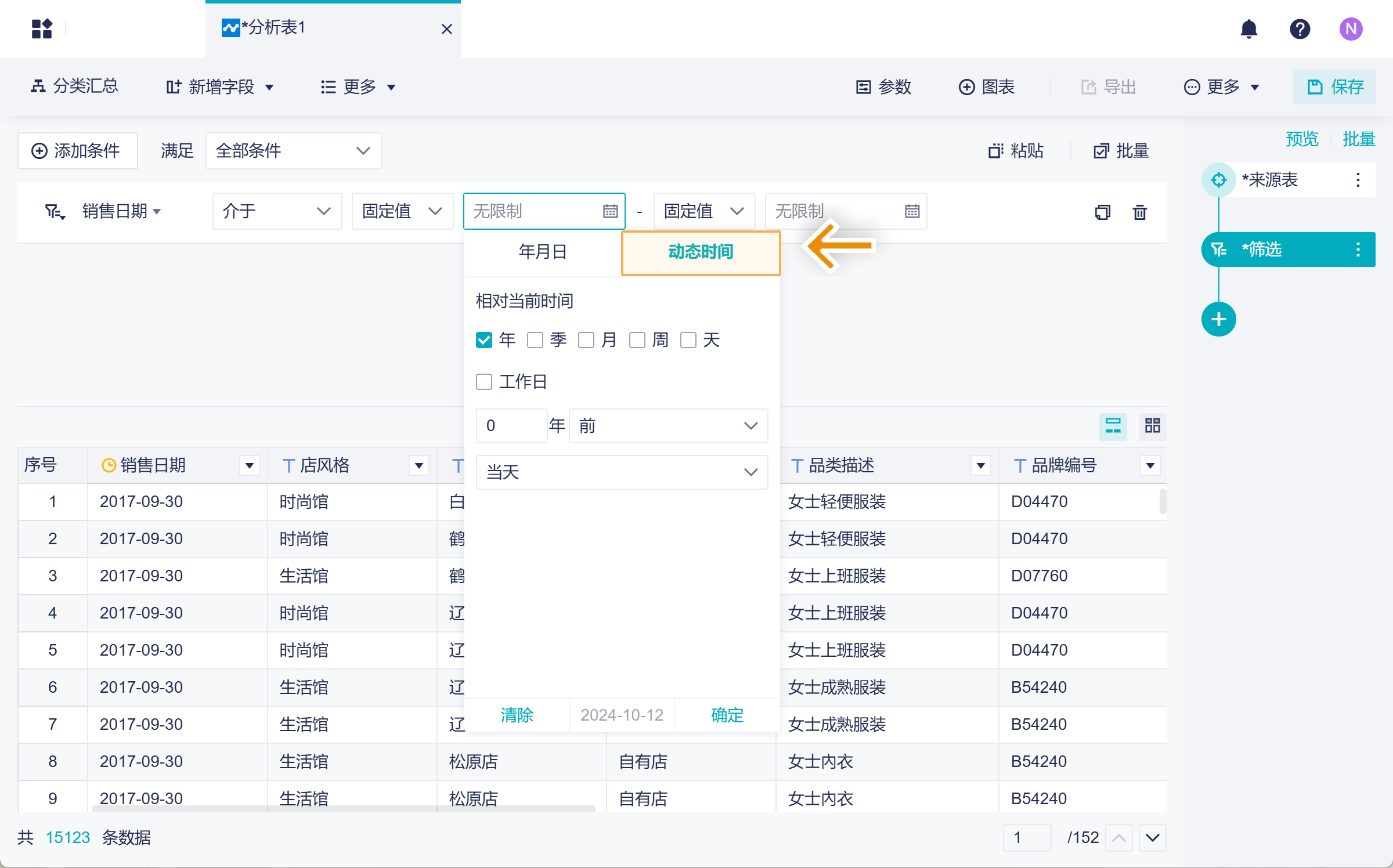Click the delete condition trash icon

click(1139, 212)
